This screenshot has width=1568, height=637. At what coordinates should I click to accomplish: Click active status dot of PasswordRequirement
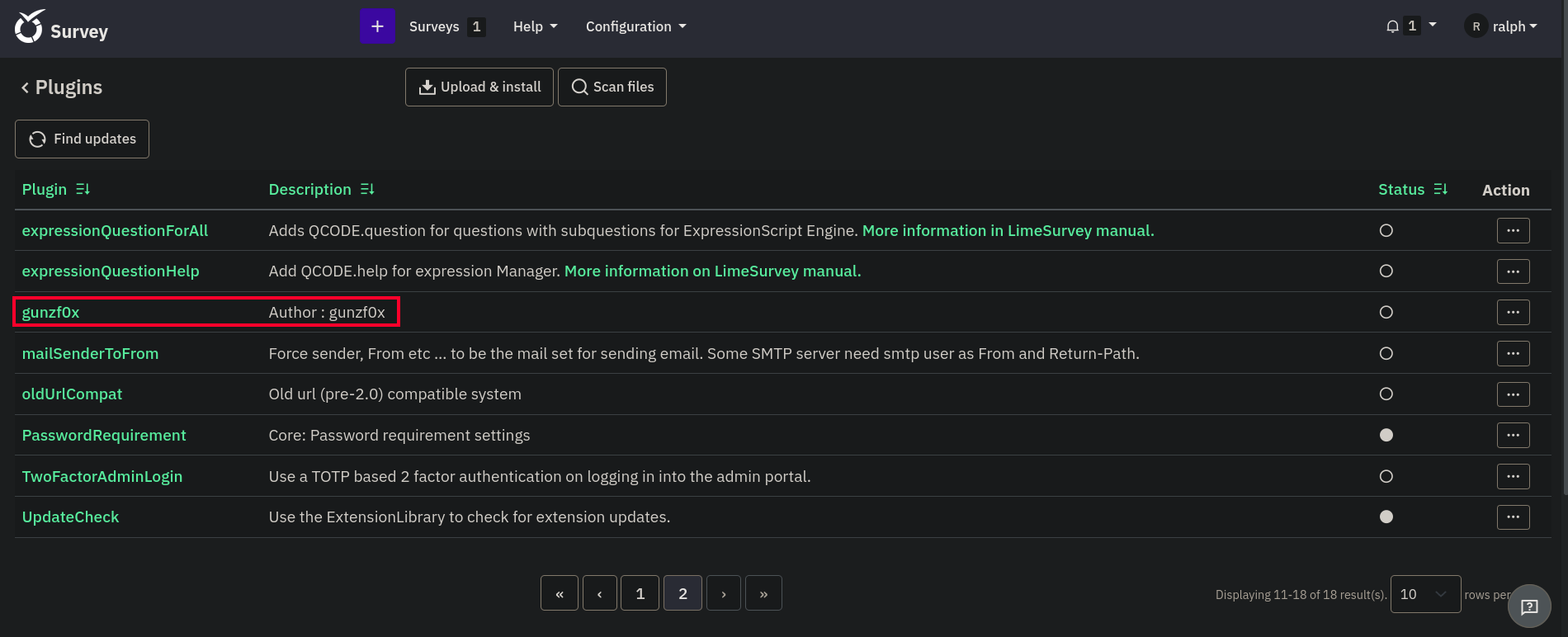click(1386, 435)
